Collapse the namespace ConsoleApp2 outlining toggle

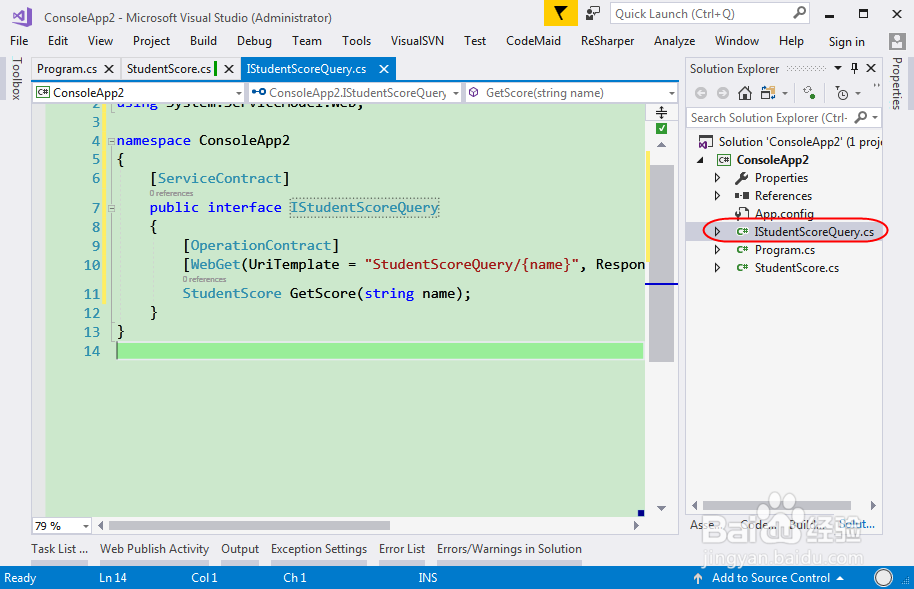[x=111, y=141]
